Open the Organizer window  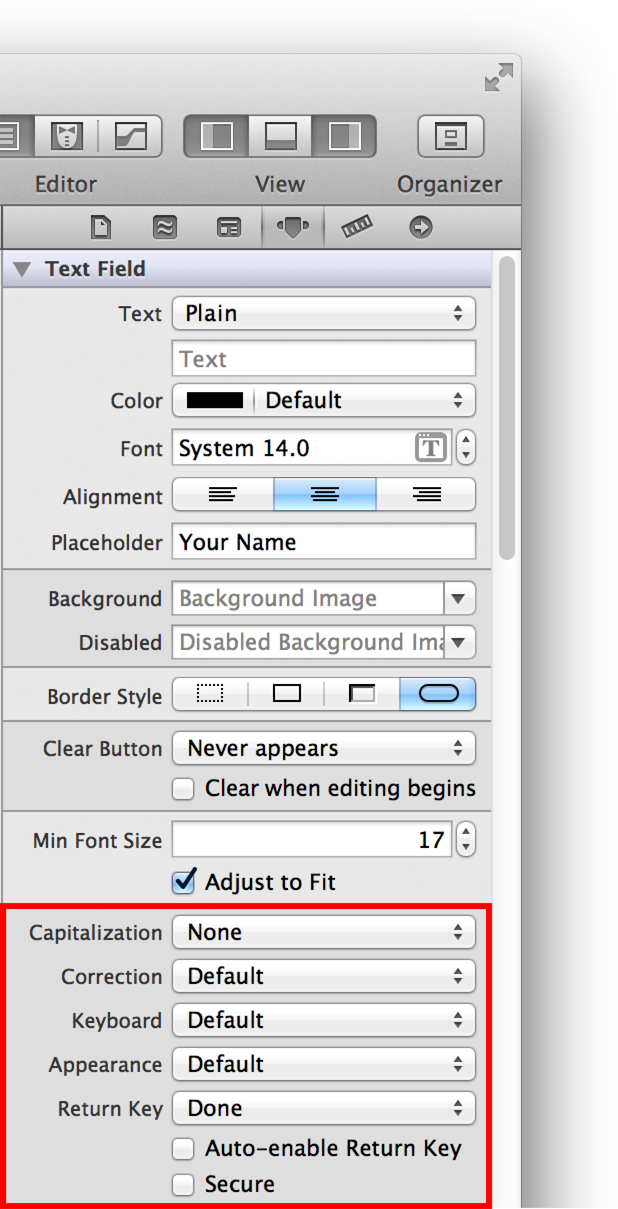pos(450,136)
